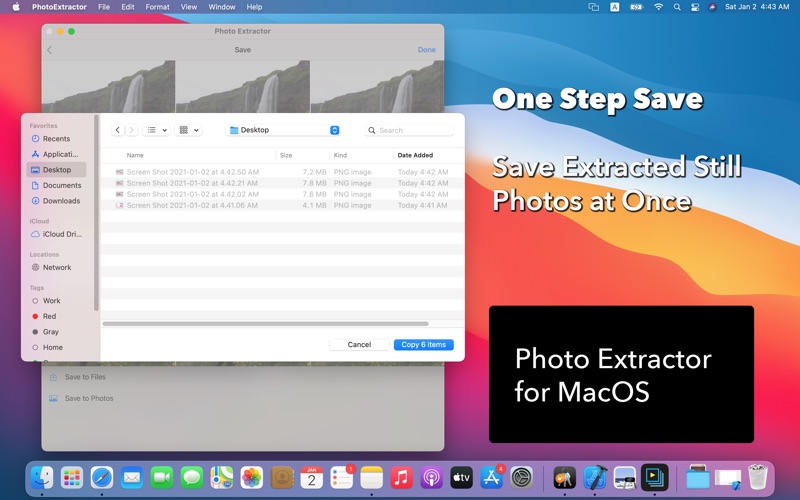The width and height of the screenshot is (800, 500).
Task: Choose Save to Files option
Action: pos(78,377)
